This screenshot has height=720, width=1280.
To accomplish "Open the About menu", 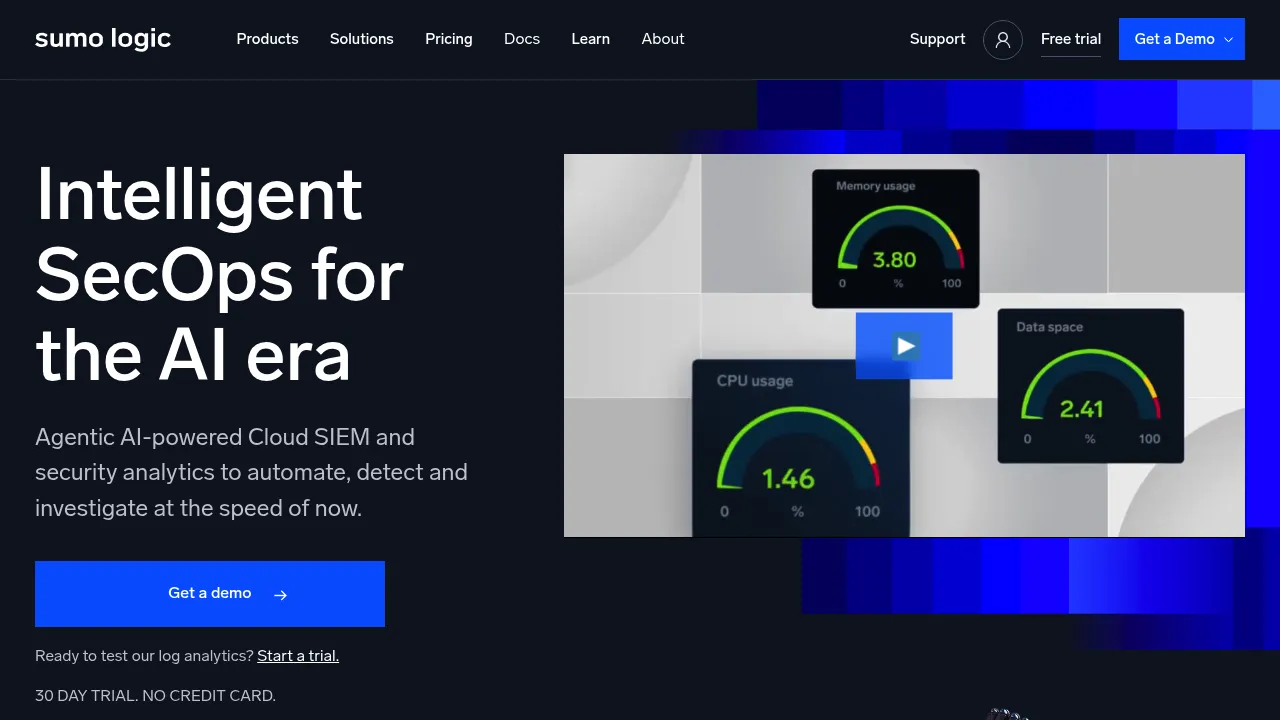I will pos(663,39).
